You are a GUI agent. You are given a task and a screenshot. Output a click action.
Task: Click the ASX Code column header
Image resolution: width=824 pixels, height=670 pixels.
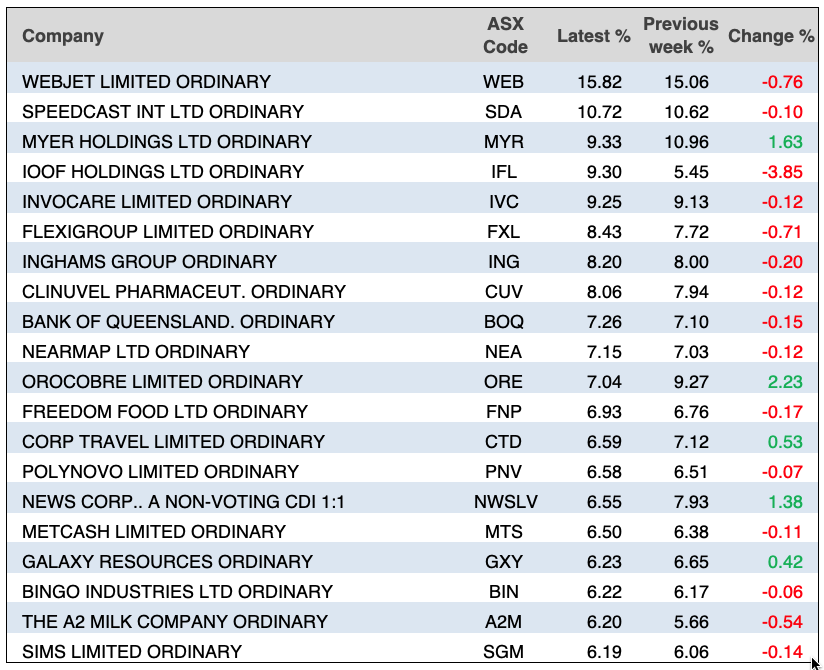(x=504, y=36)
